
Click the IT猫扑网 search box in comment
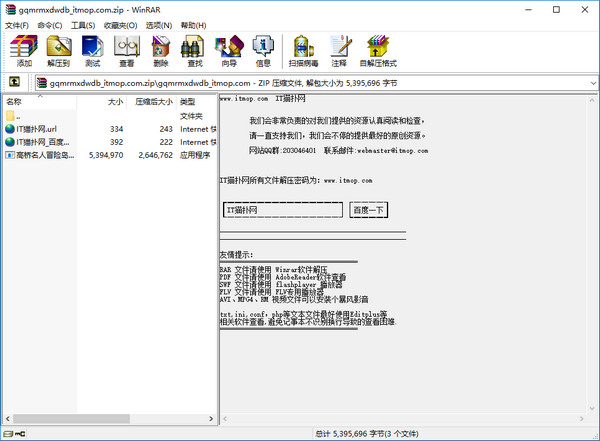[283, 210]
